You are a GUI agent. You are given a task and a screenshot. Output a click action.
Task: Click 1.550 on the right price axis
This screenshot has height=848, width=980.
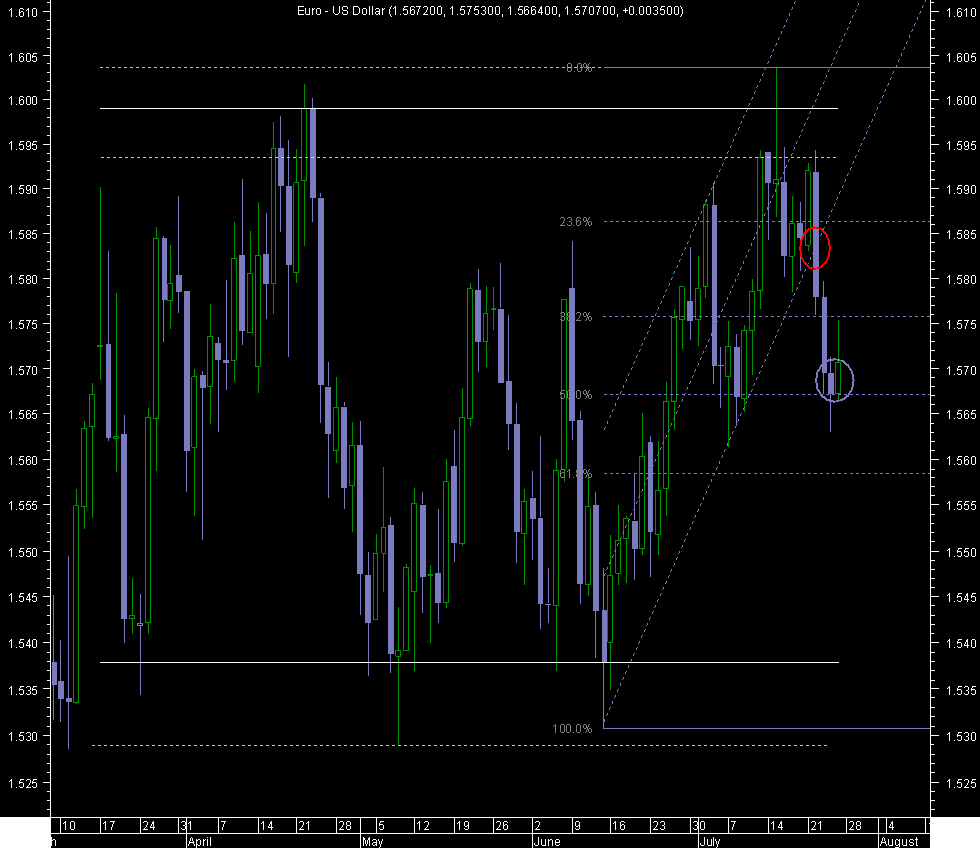click(961, 552)
